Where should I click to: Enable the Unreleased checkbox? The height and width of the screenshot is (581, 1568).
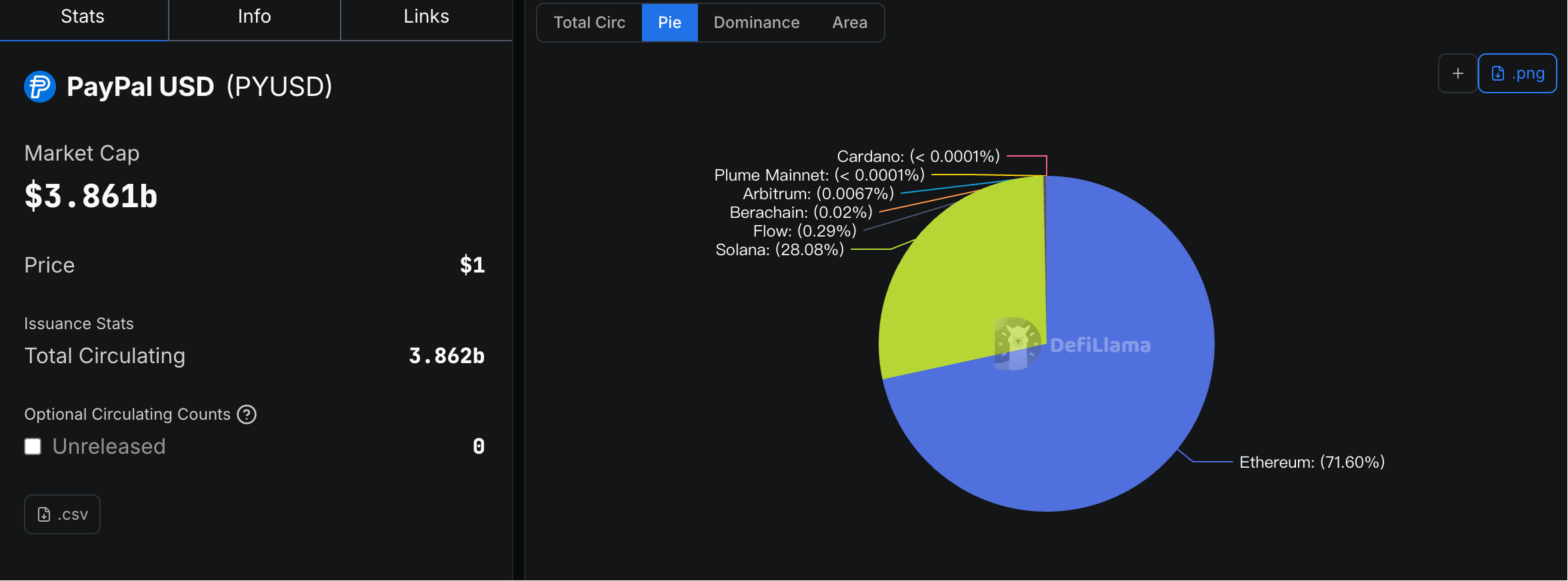point(33,446)
